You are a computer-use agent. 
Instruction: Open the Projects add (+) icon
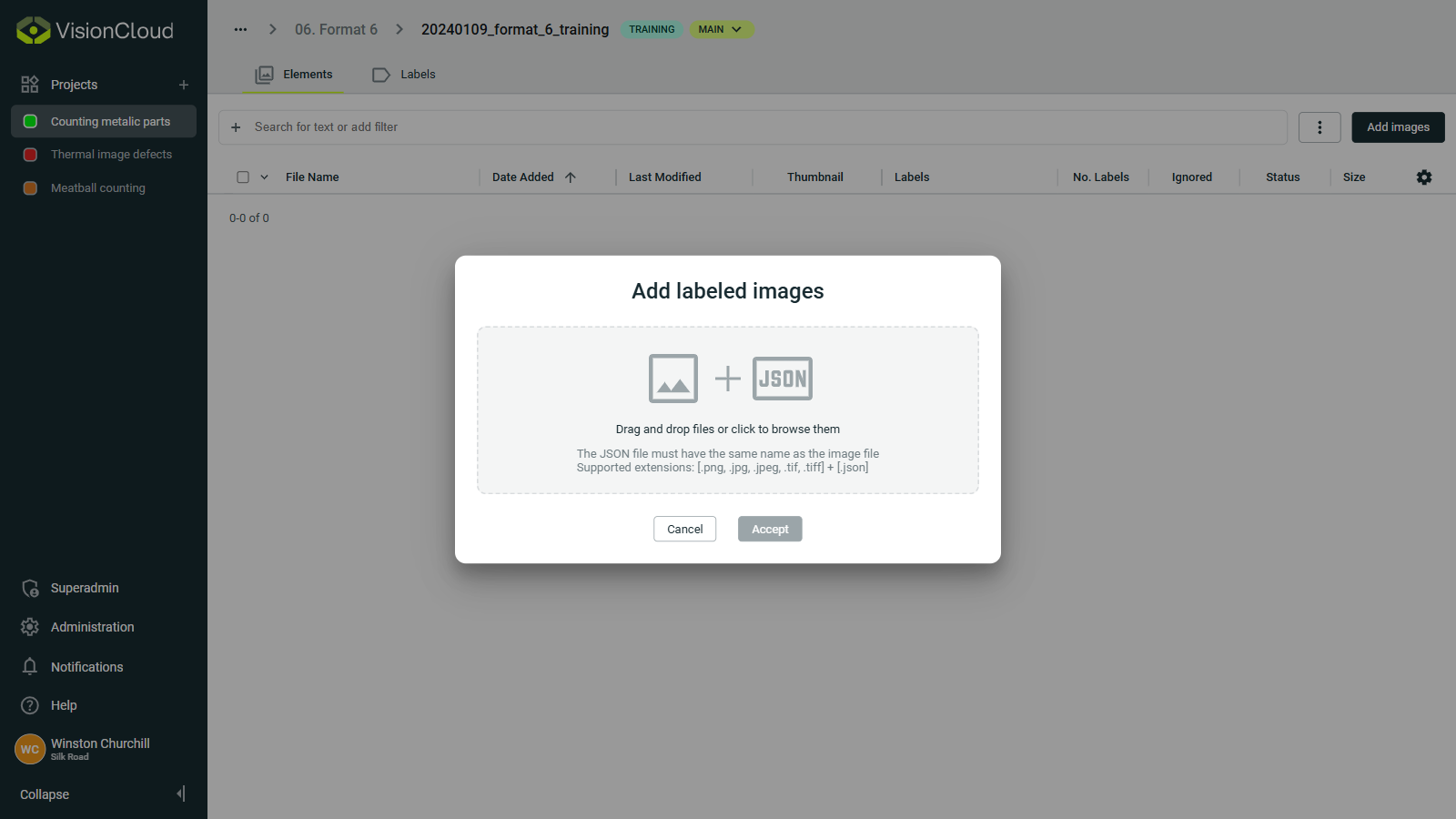pyautogui.click(x=183, y=84)
